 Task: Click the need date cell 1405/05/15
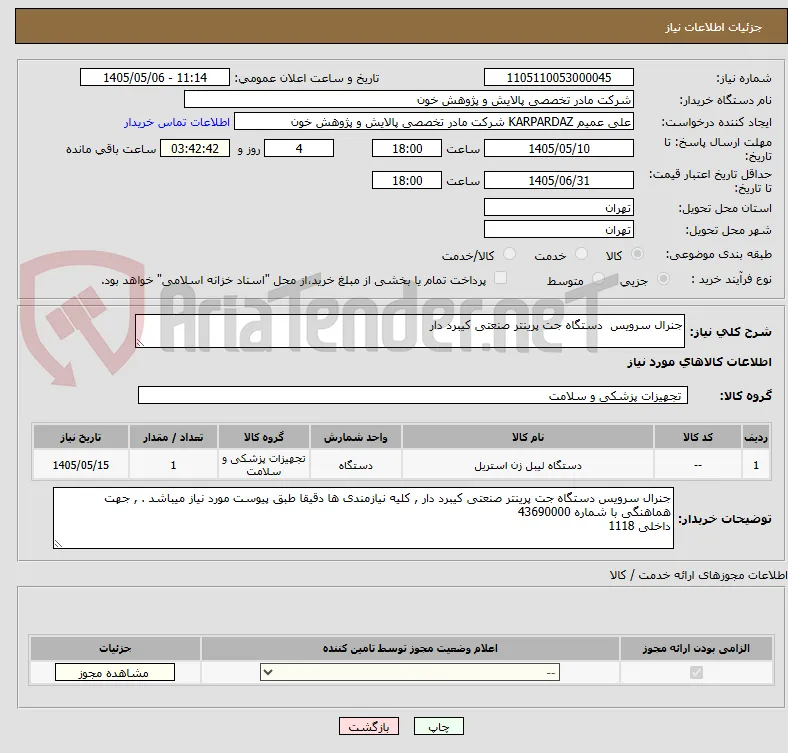(x=80, y=465)
